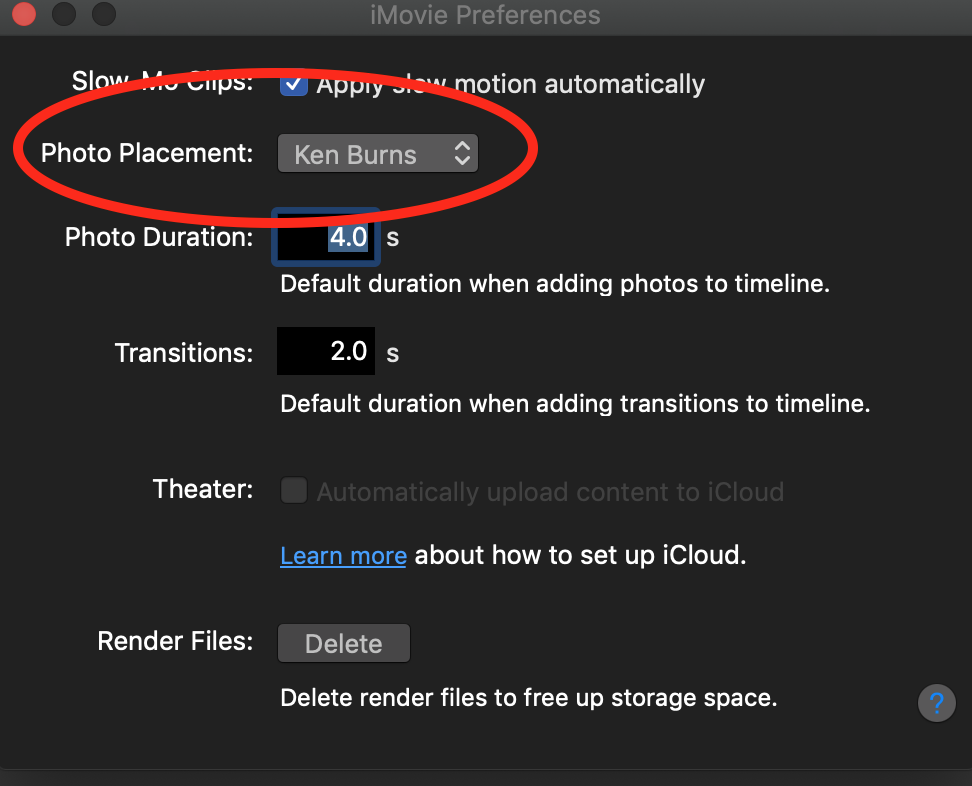Viewport: 972px width, 786px height.
Task: Click 'Delete render files to free up storage space.'
Action: [x=529, y=698]
